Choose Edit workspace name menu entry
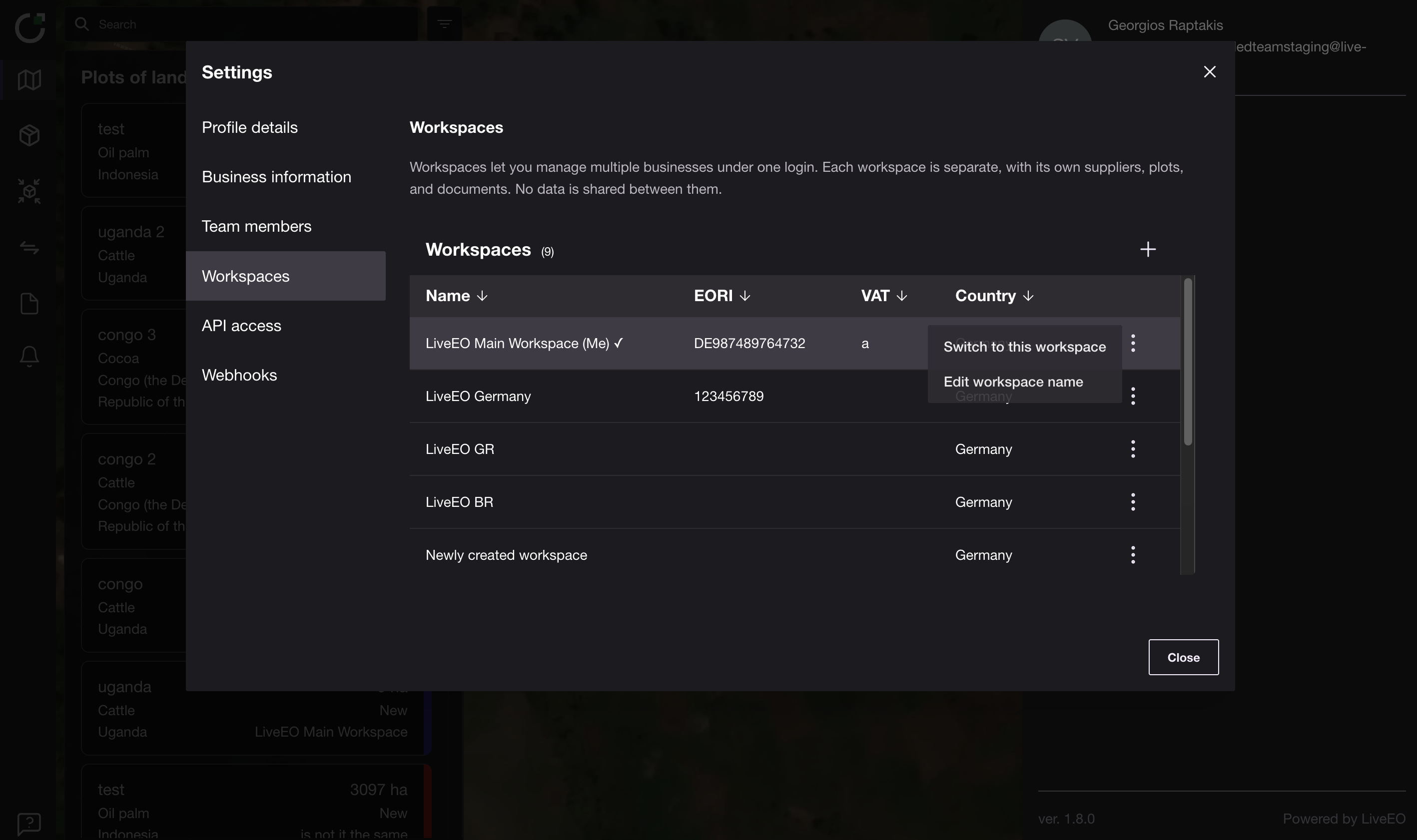This screenshot has height=840, width=1417. 1013,382
